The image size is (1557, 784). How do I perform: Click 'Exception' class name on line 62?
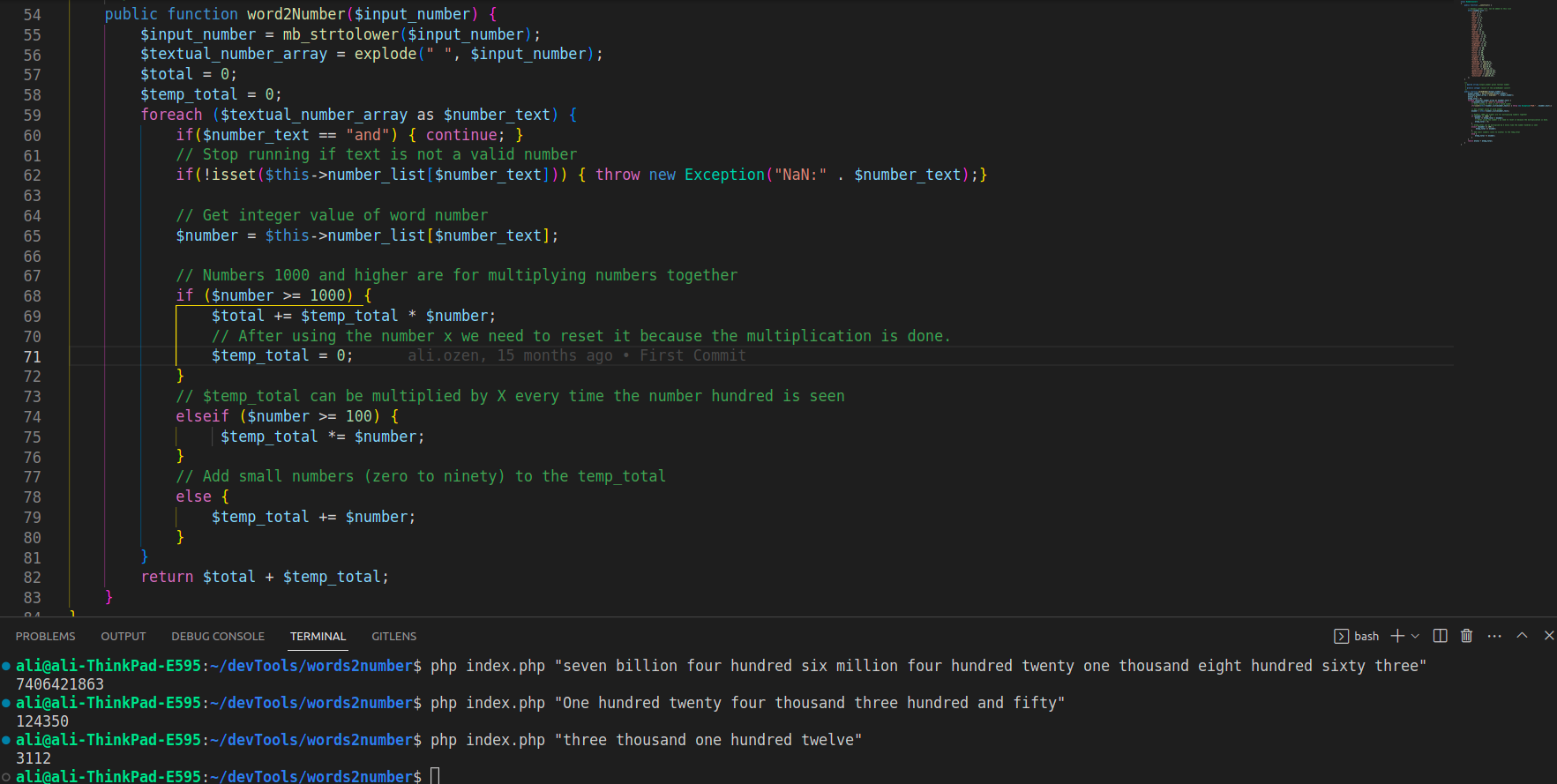pos(724,175)
